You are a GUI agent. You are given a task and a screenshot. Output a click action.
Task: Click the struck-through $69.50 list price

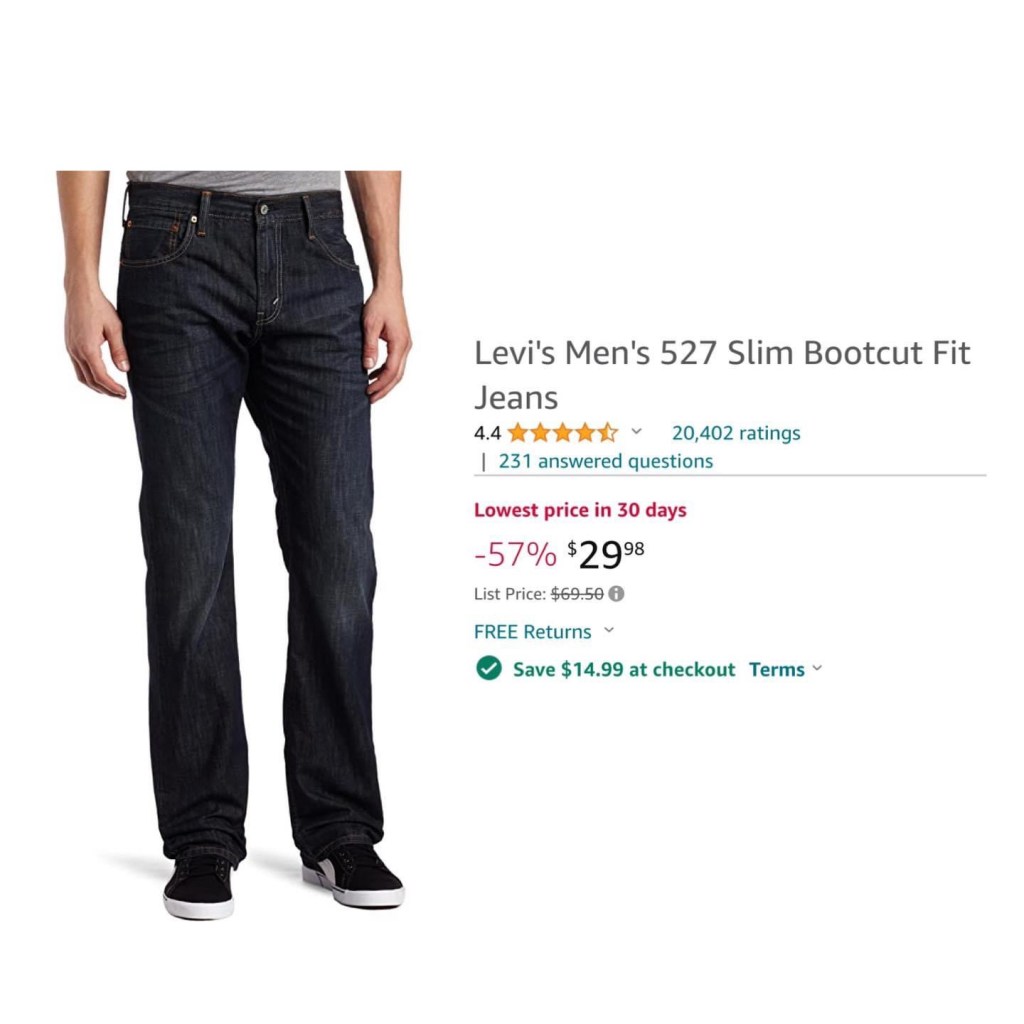[577, 594]
